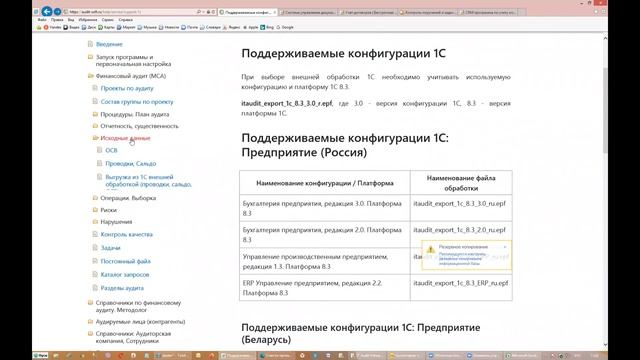
Task: Open the Избранное menu
Action: pos(88,20)
